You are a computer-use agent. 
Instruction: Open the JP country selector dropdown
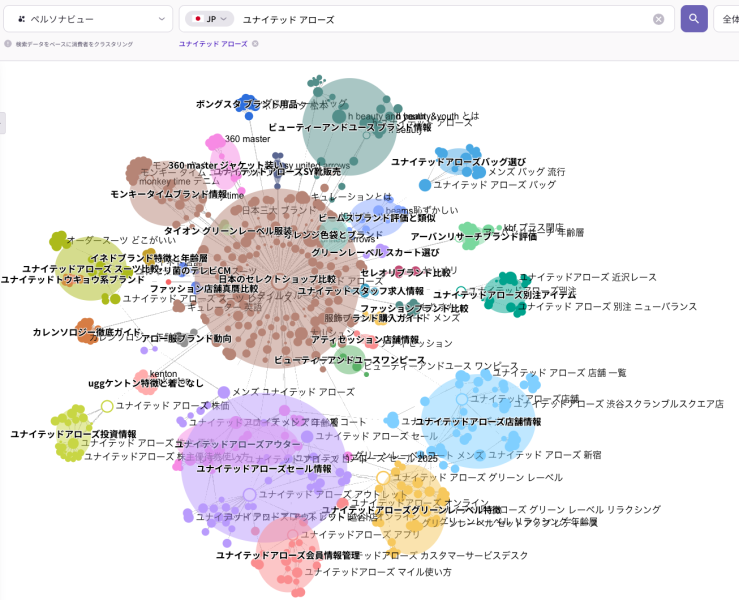[x=210, y=19]
